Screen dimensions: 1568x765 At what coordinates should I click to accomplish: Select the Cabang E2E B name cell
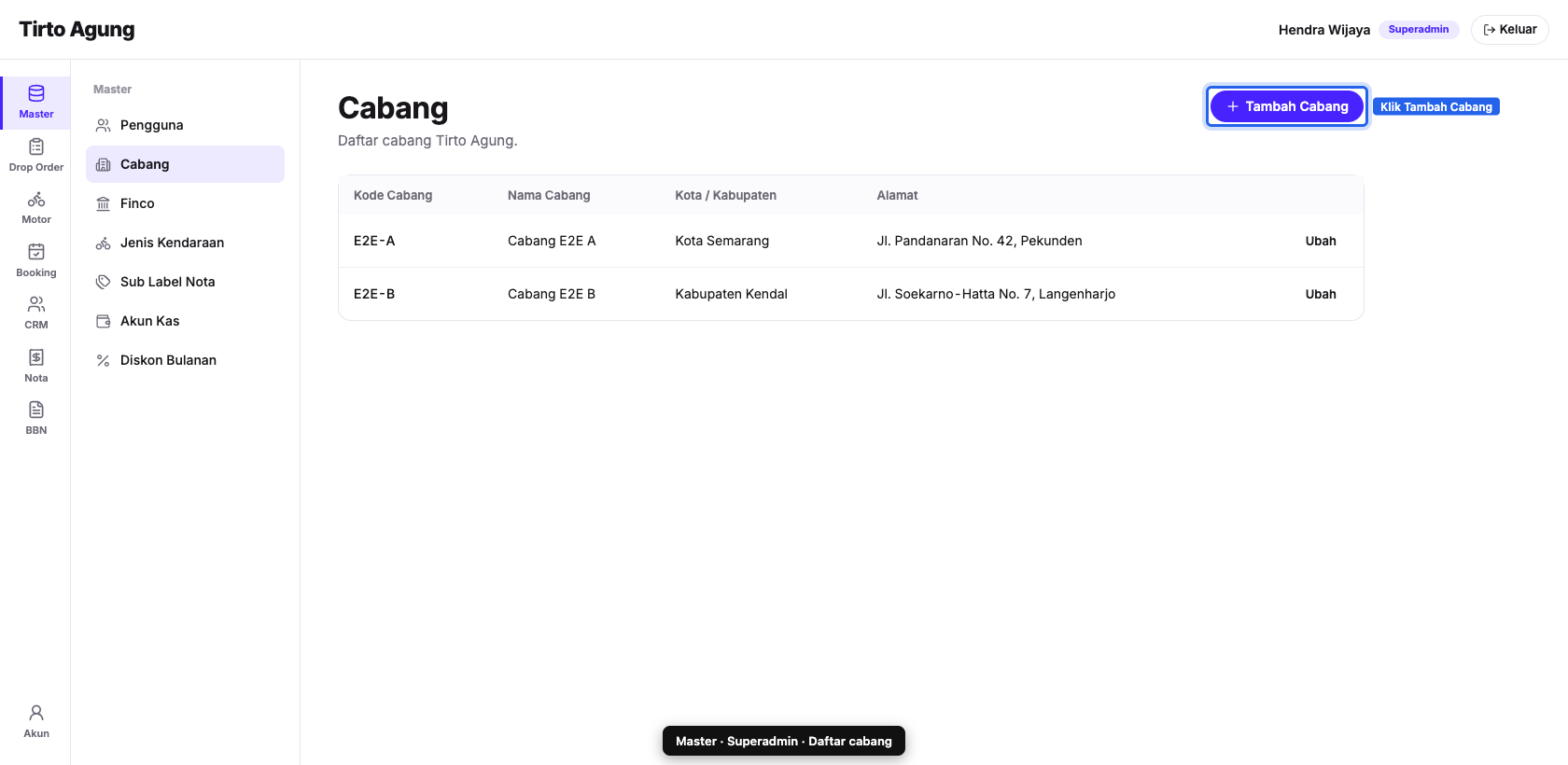pyautogui.click(x=552, y=294)
